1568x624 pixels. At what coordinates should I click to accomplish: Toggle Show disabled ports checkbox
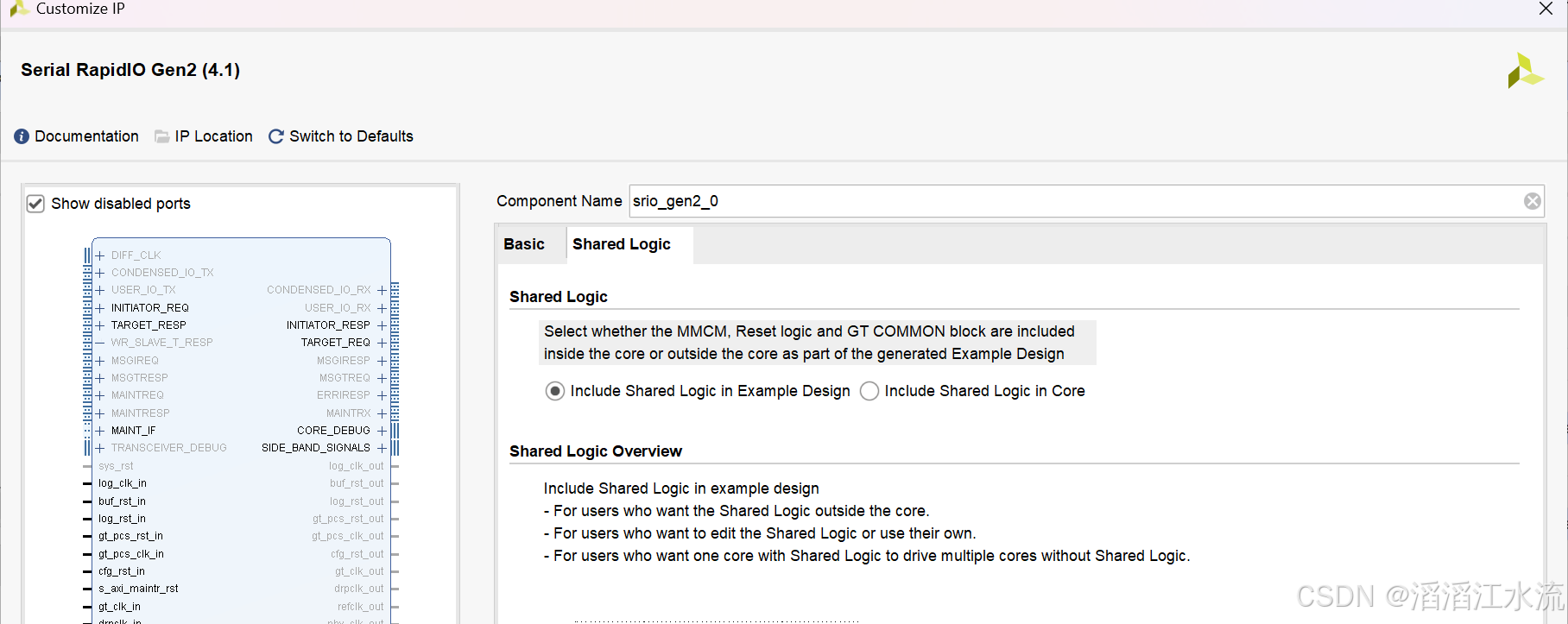(x=35, y=204)
